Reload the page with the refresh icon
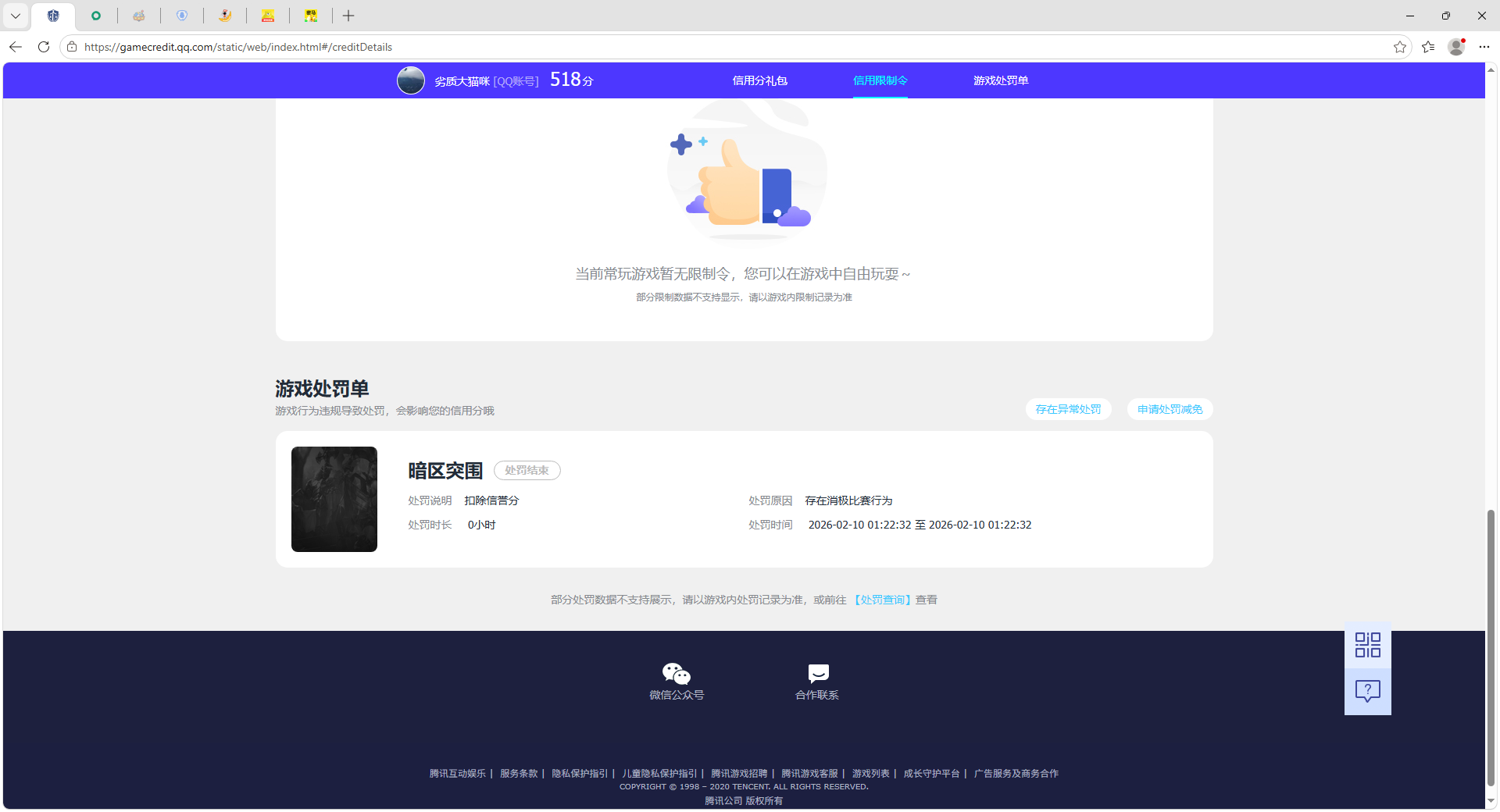The height and width of the screenshot is (812, 1500). tap(44, 47)
